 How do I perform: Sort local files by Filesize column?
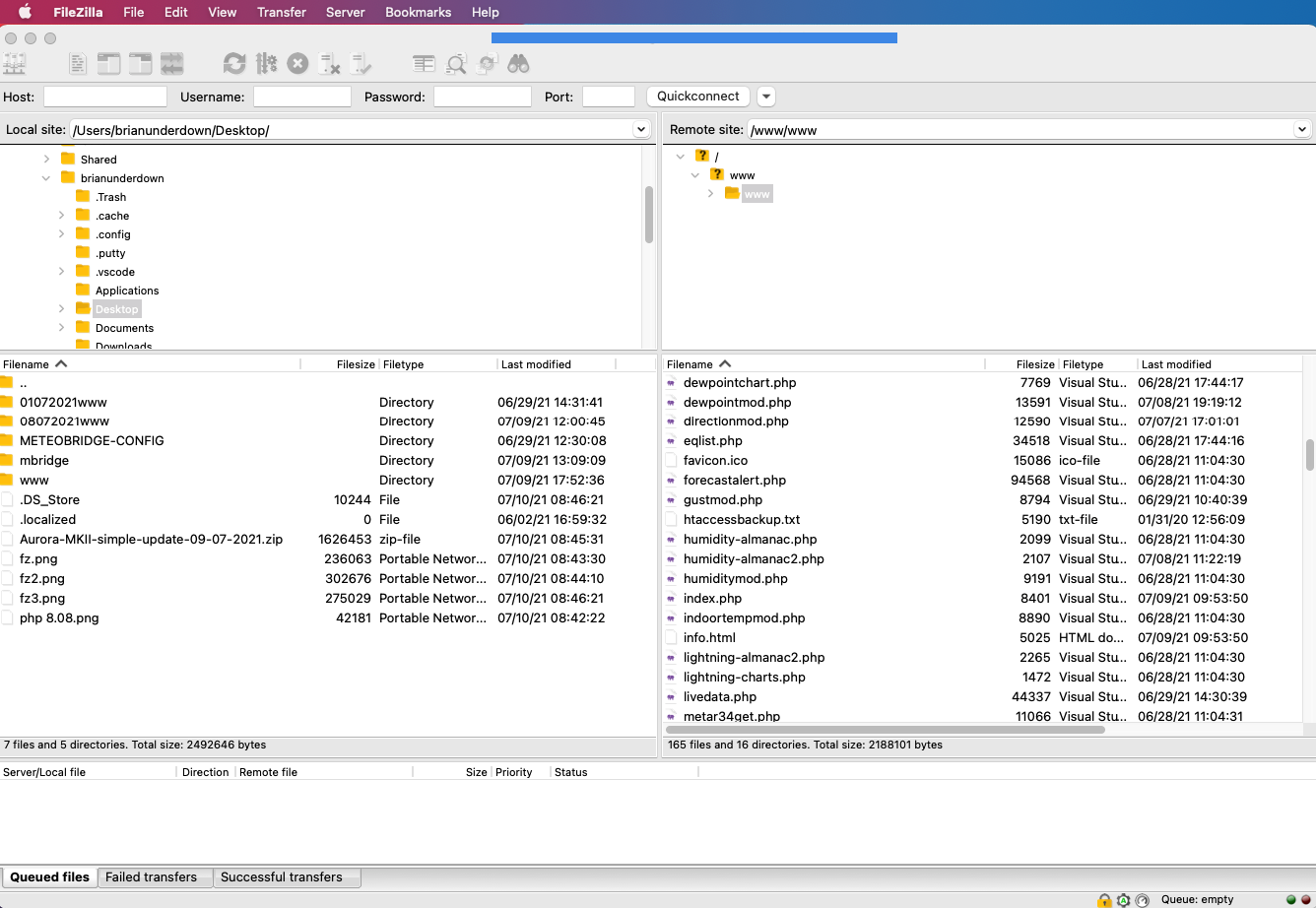pyautogui.click(x=339, y=364)
